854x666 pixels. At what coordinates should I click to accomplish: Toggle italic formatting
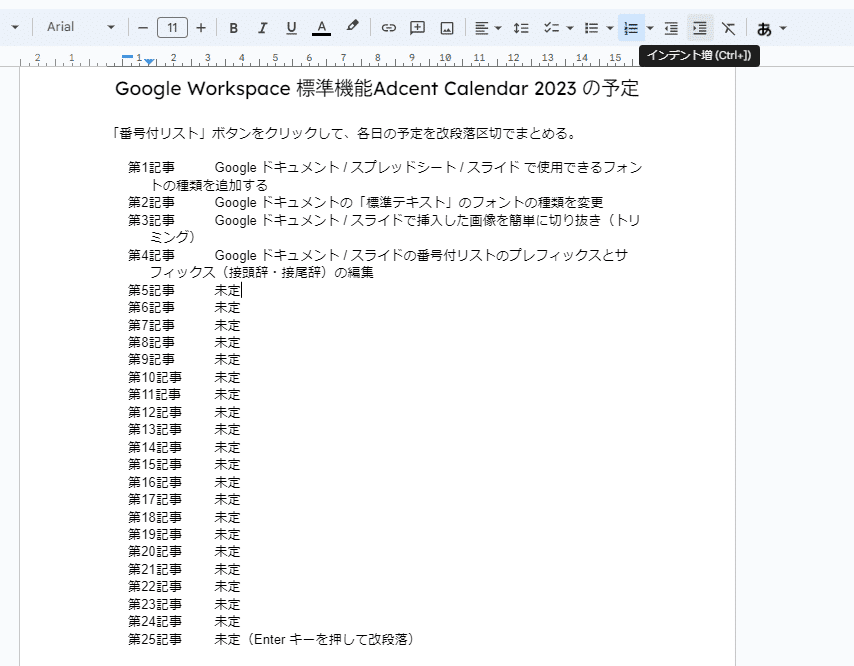[x=263, y=28]
